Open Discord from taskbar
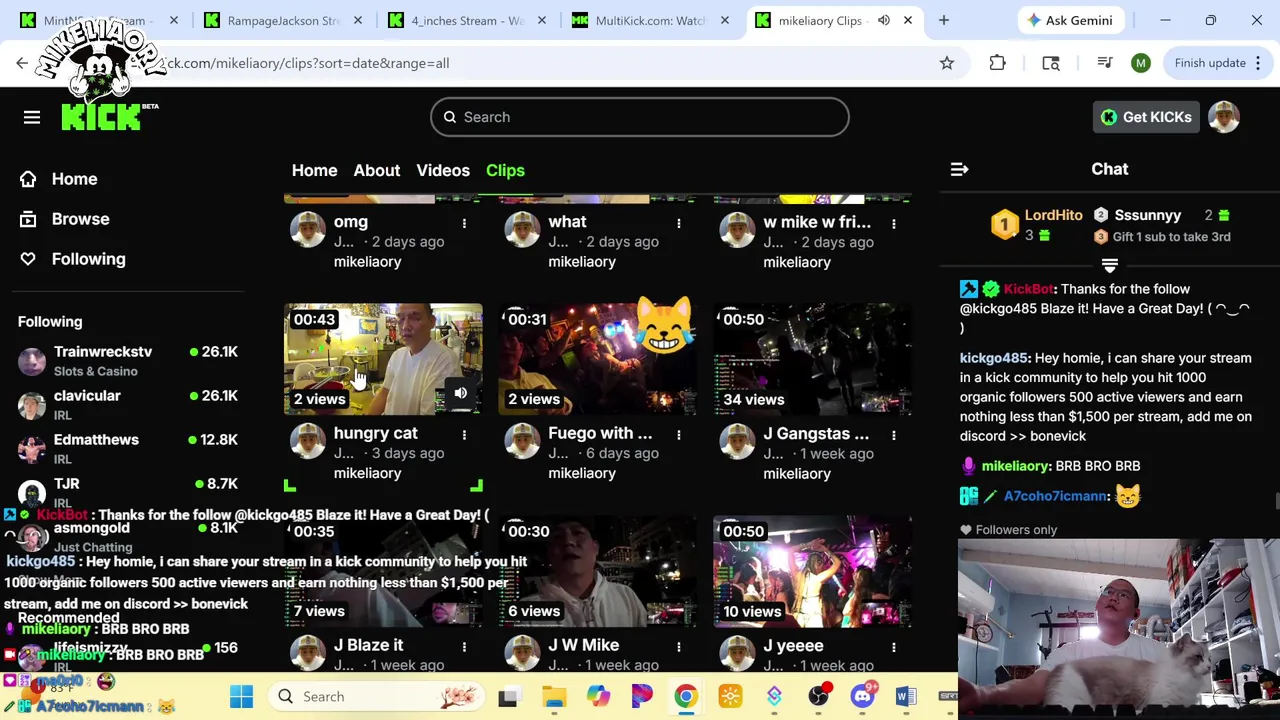This screenshot has height=720, width=1280. pyautogui.click(x=862, y=696)
